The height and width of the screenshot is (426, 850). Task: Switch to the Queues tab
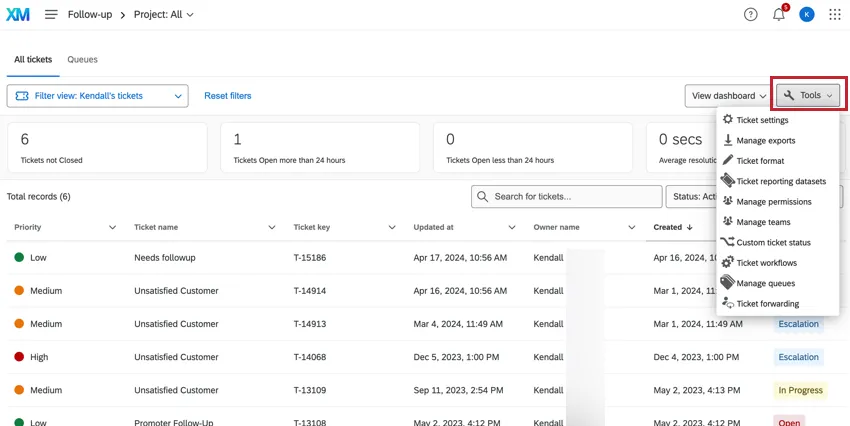click(x=82, y=60)
